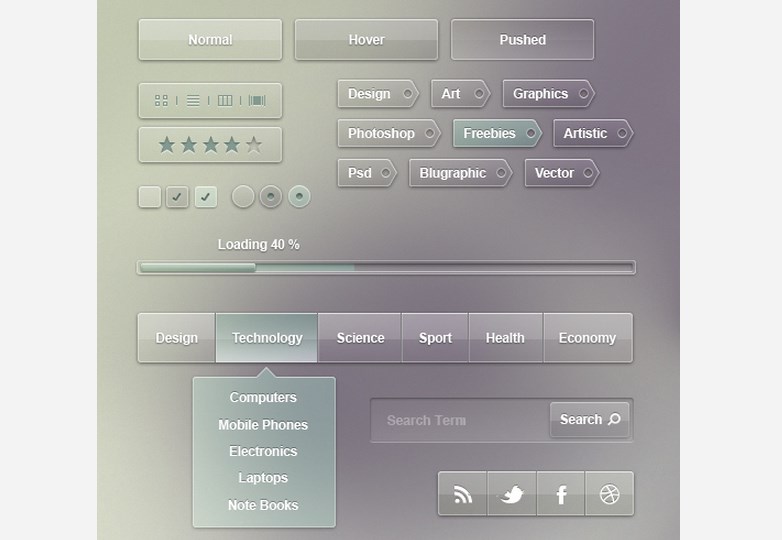Select Laptops in the Technology dropdown
The image size is (782, 540).
pyautogui.click(x=263, y=478)
